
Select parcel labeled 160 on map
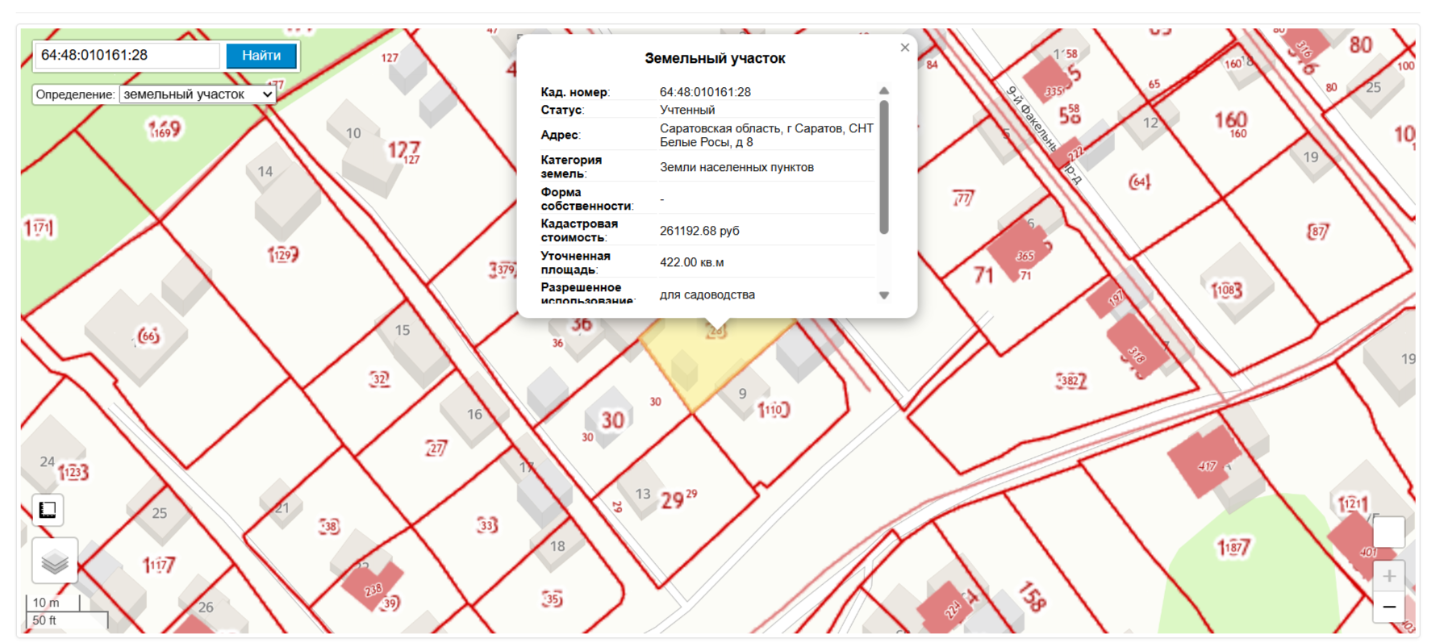[x=1231, y=120]
